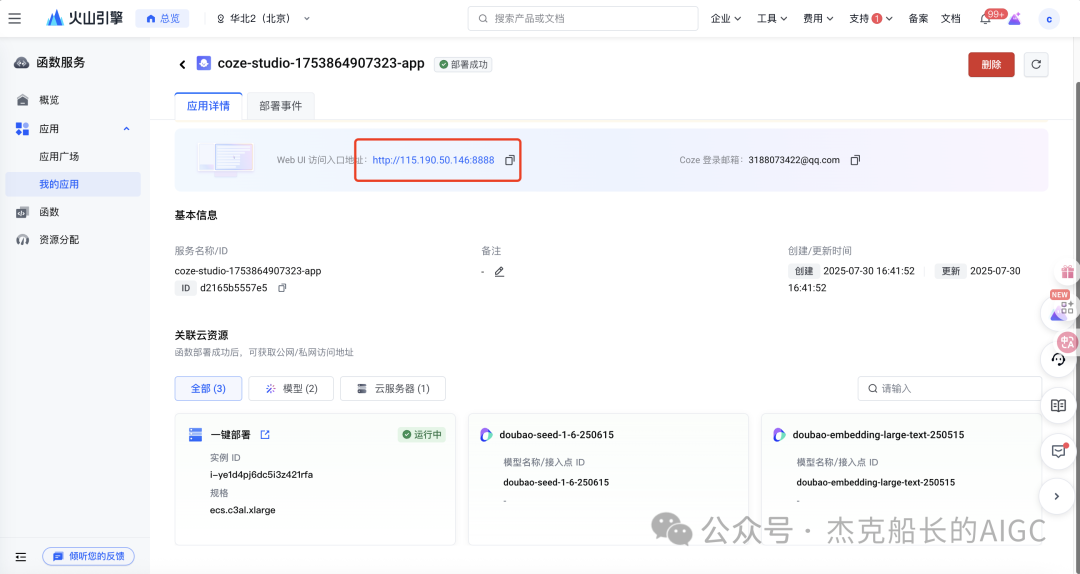1080x574 pixels.
Task: Click the 函数服务 cloud icon
Action: coord(21,63)
